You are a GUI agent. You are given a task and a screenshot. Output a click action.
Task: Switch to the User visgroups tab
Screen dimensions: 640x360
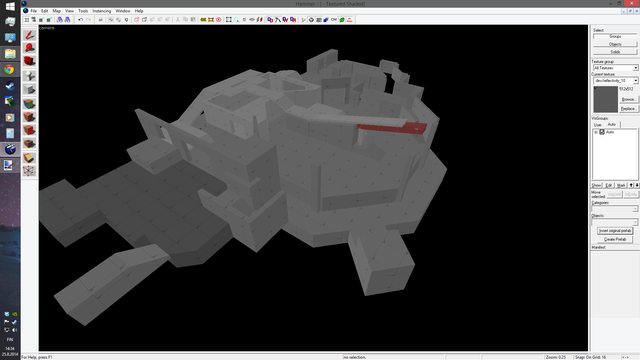pos(598,124)
